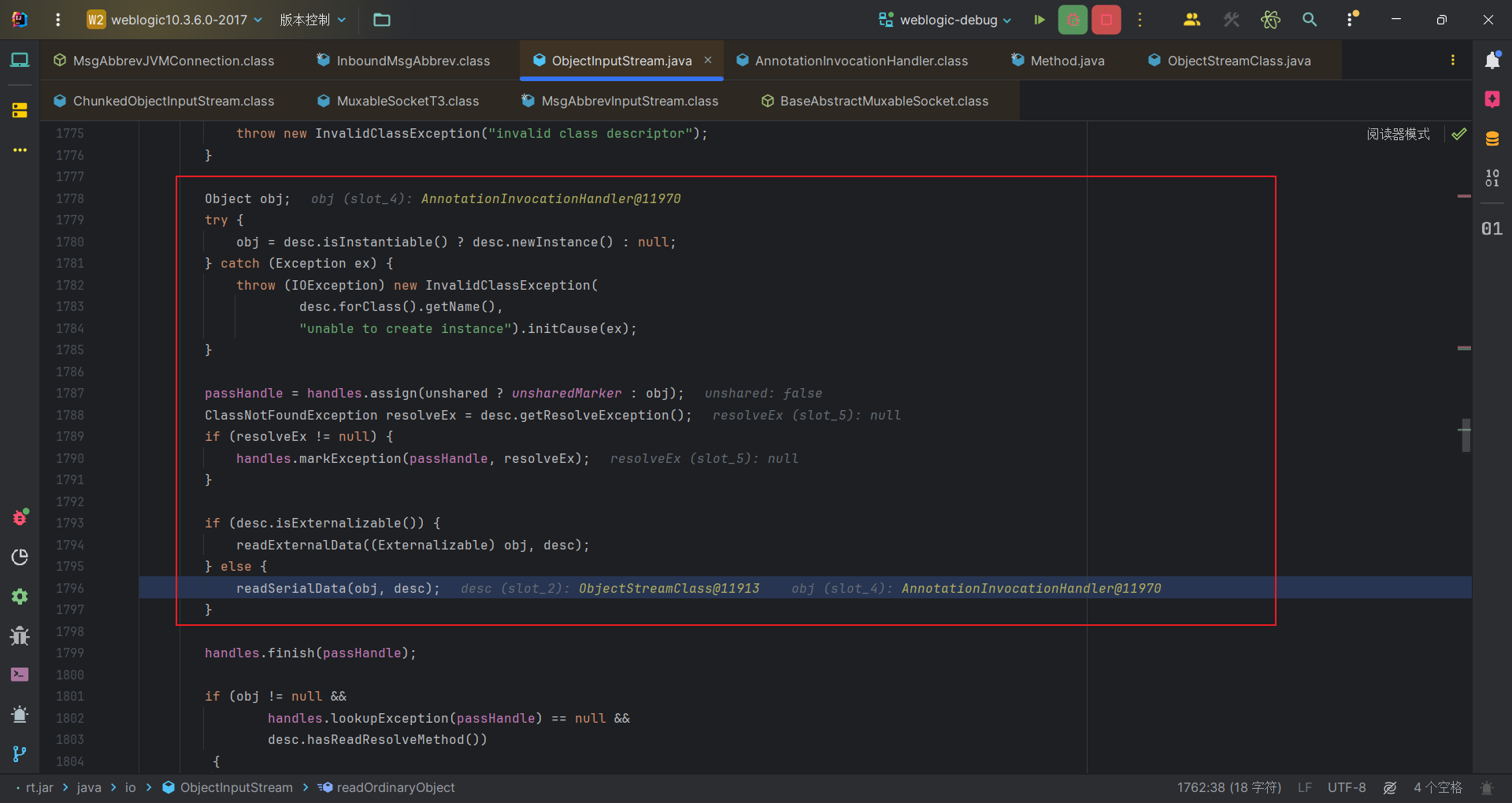Open more run actions menu
Screen dimensions: 1512x803
coord(1140,20)
